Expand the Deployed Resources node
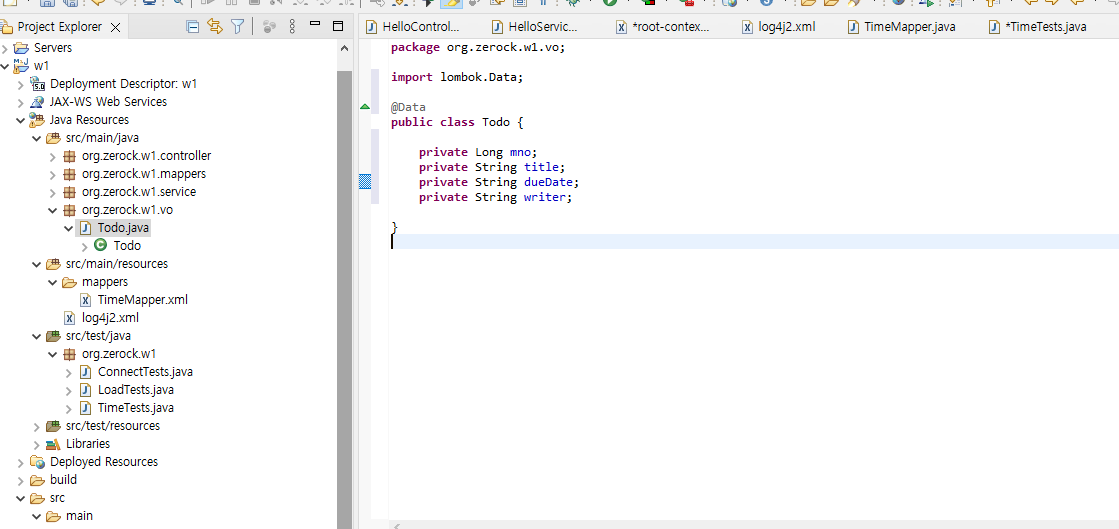The image size is (1119, 529). tap(21, 462)
